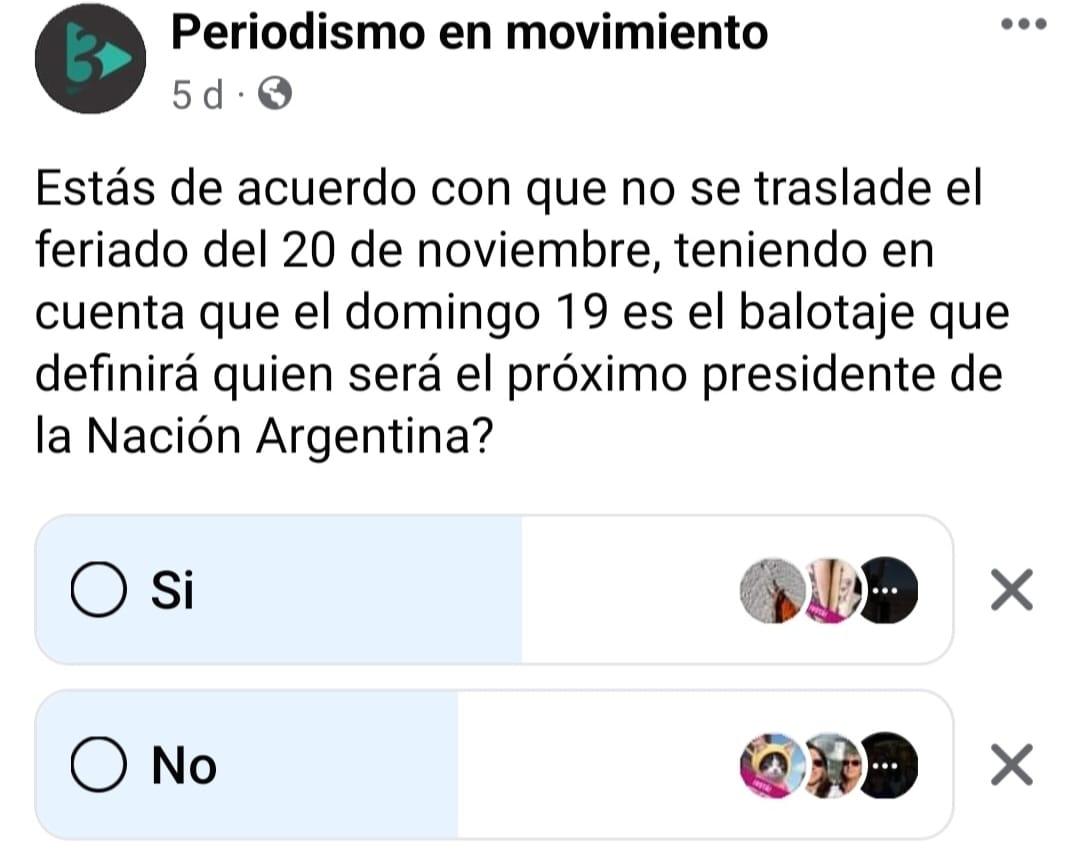Open the Periodismo en movimiento page name
Image resolution: width=1079 pixels, height=860 pixels.
pyautogui.click(x=470, y=33)
